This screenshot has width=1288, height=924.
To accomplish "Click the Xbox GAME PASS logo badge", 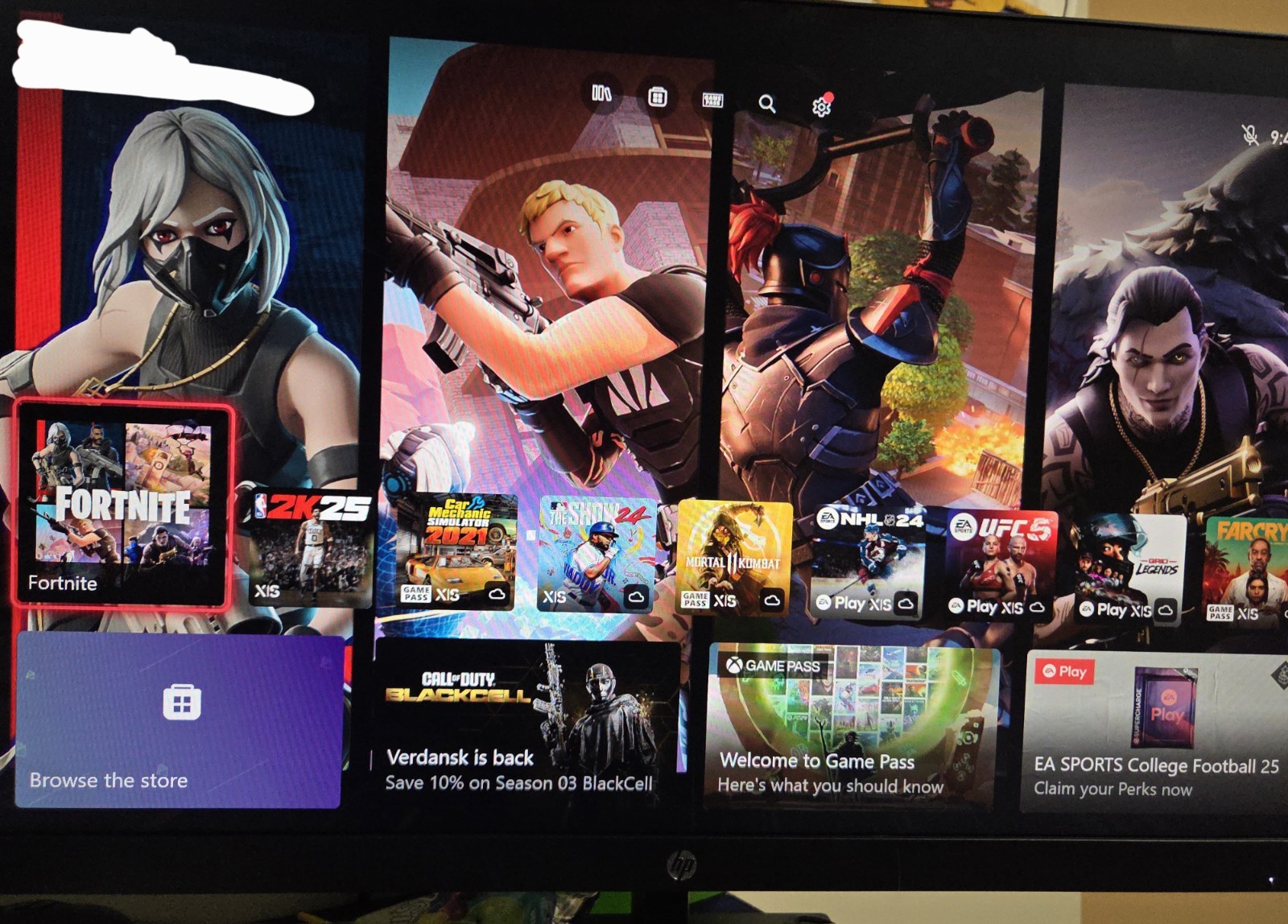I will 773,666.
